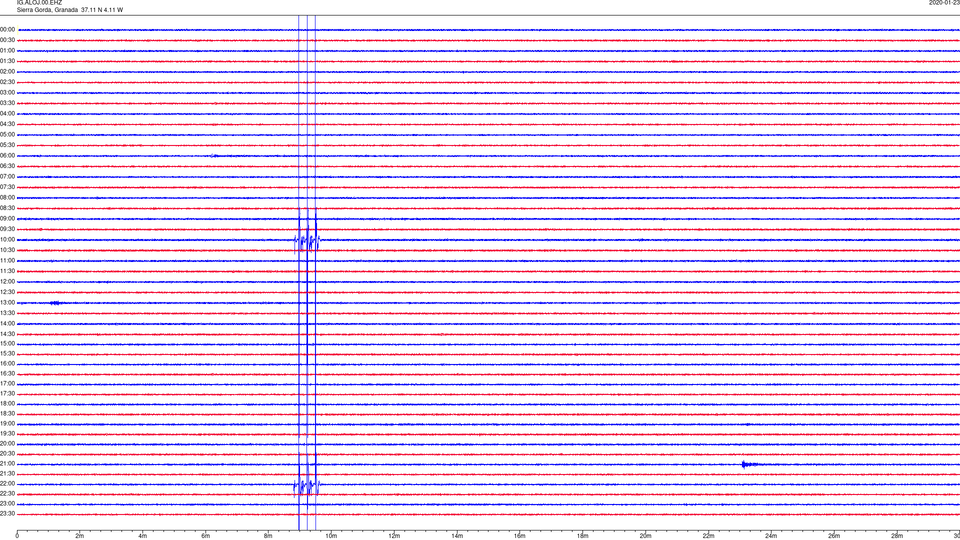Click the 19:00 time label
This screenshot has height=540, width=960.
pos(7,424)
